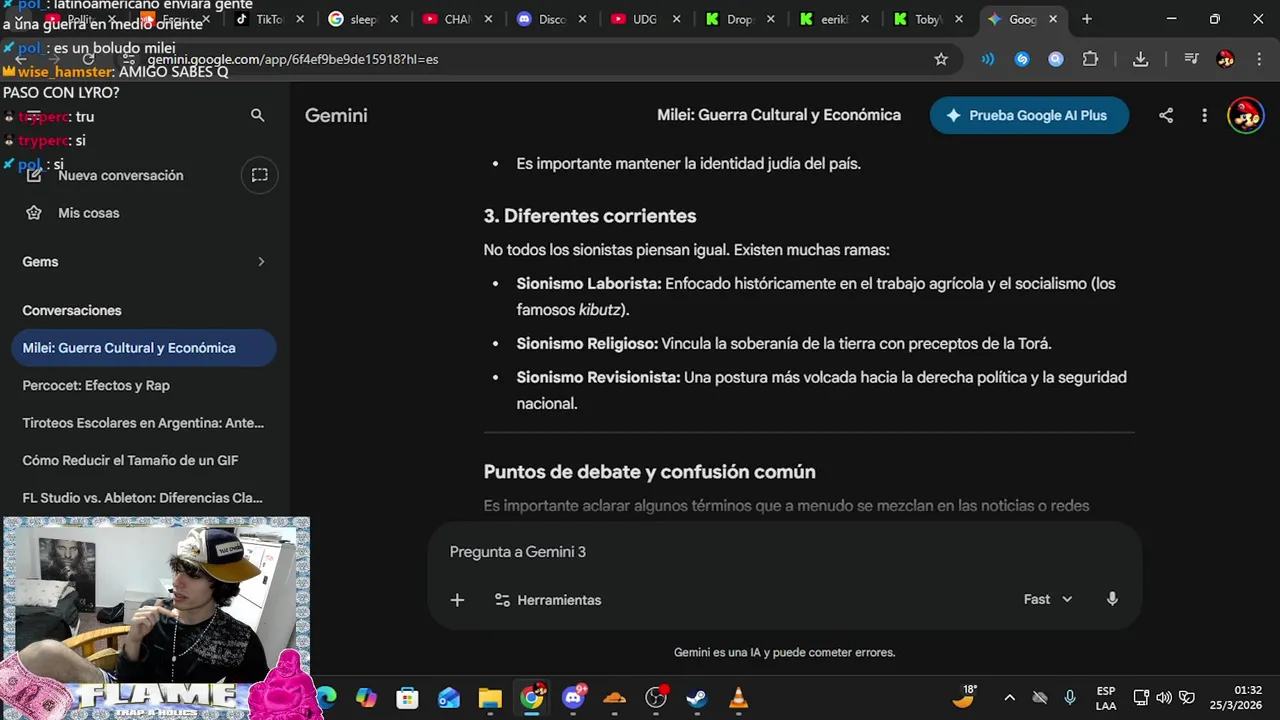Click the plus icon to add files

click(x=457, y=600)
